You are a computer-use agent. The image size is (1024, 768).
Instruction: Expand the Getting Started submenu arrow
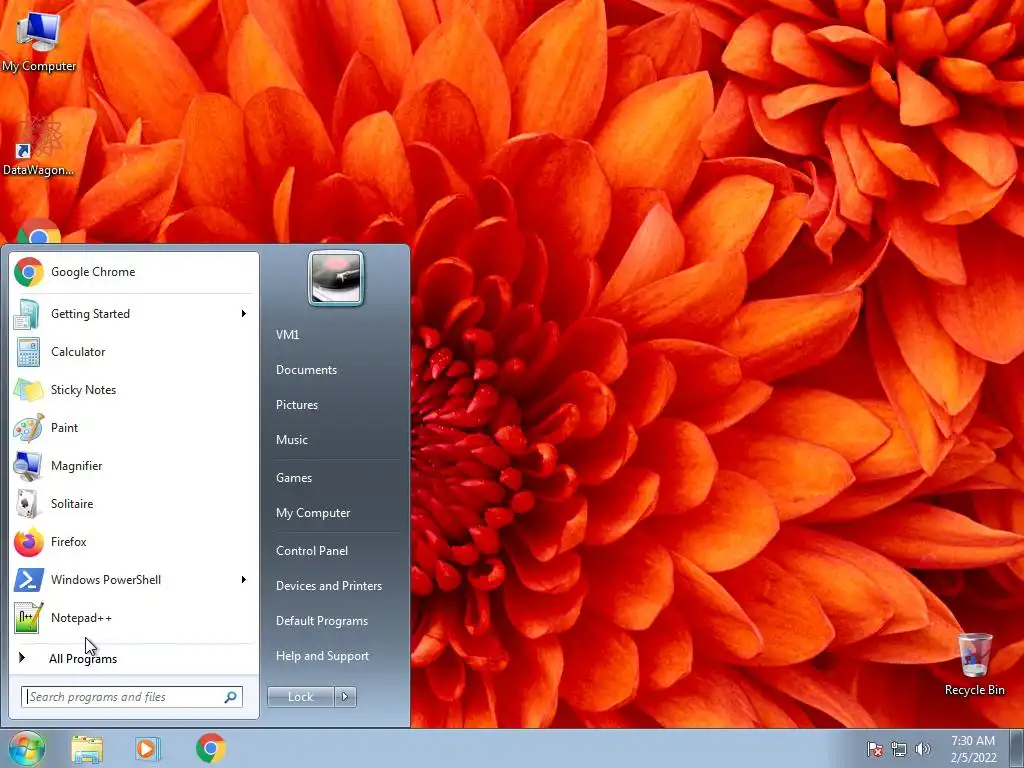coord(244,314)
